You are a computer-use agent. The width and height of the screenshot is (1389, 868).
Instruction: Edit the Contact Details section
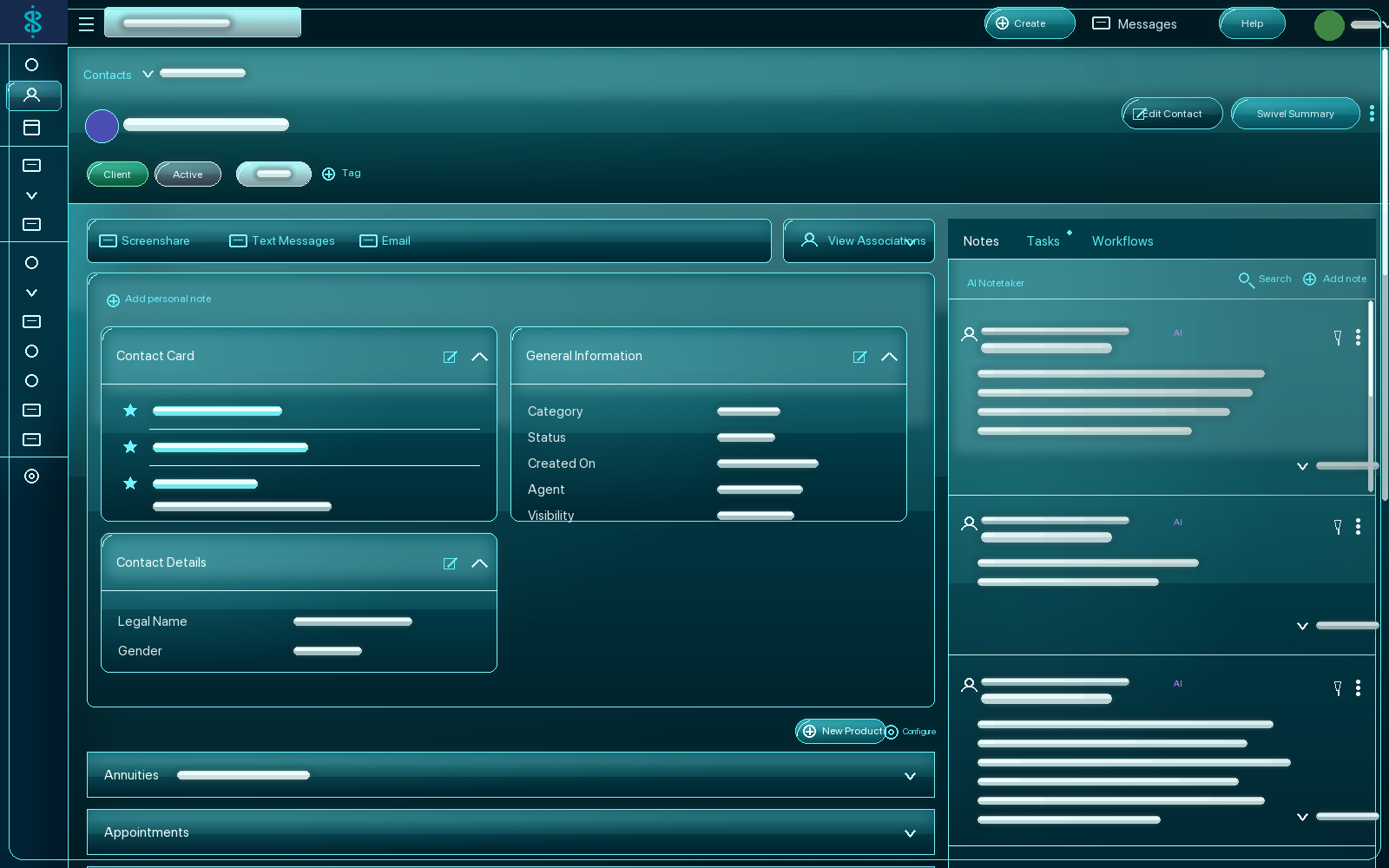tap(450, 563)
